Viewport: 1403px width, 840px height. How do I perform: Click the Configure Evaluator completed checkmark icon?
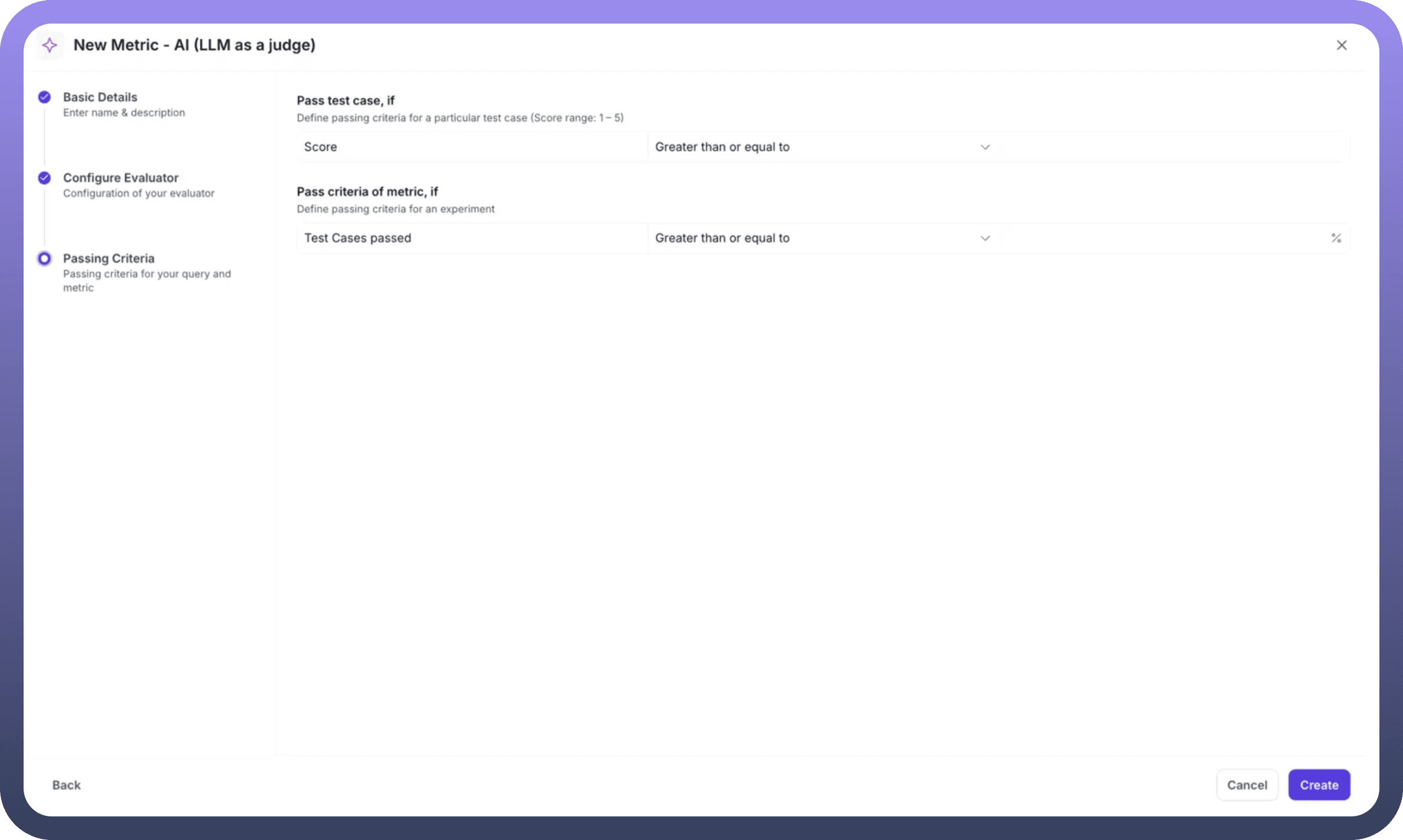point(44,178)
